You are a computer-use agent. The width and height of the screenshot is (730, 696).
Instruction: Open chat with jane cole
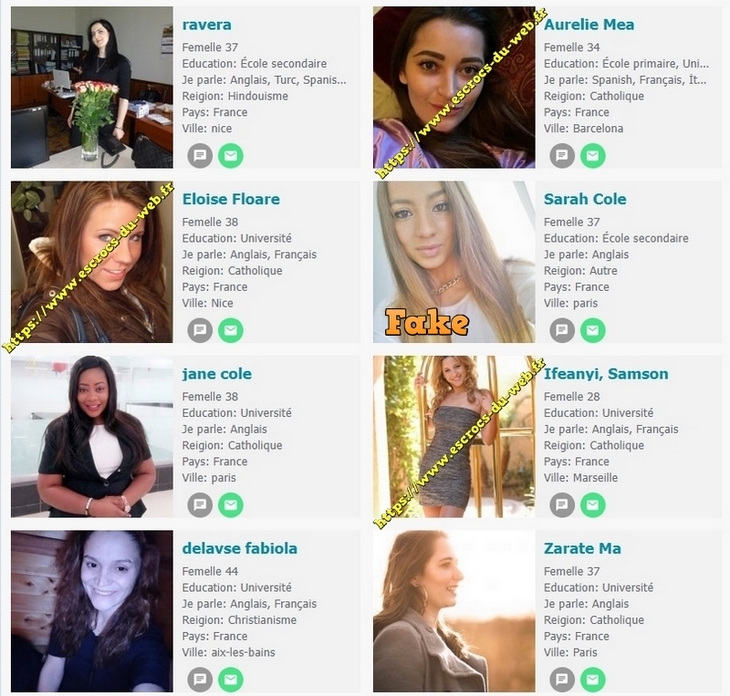(200, 505)
